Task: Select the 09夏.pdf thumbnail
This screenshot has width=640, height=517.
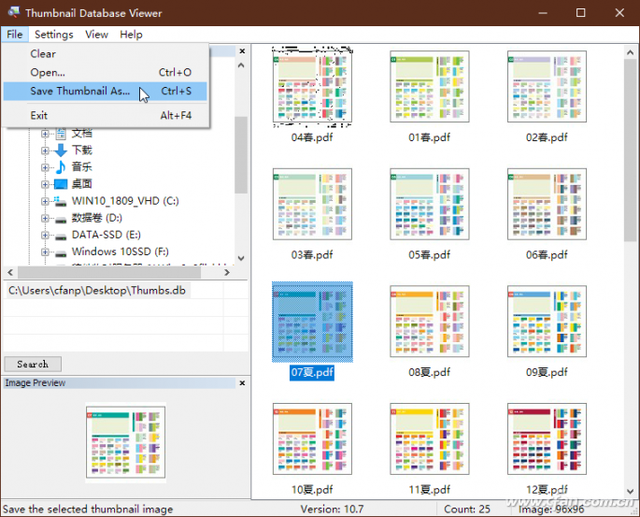Action: [x=547, y=321]
